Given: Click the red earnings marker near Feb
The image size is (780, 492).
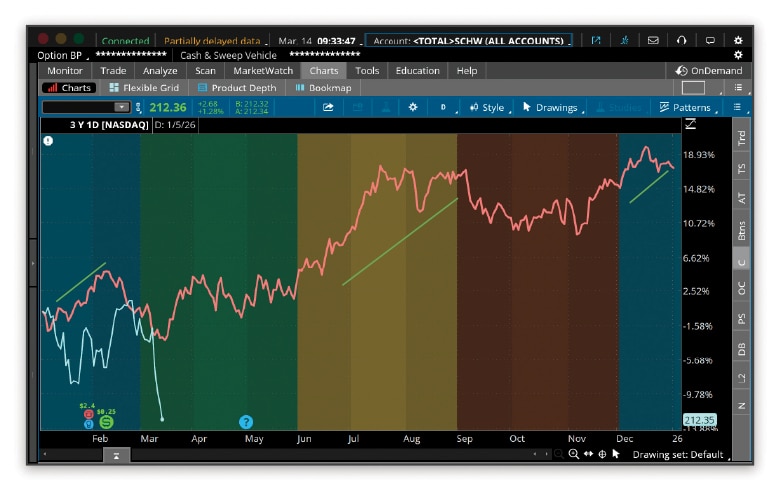Looking at the screenshot, I should (89, 414).
